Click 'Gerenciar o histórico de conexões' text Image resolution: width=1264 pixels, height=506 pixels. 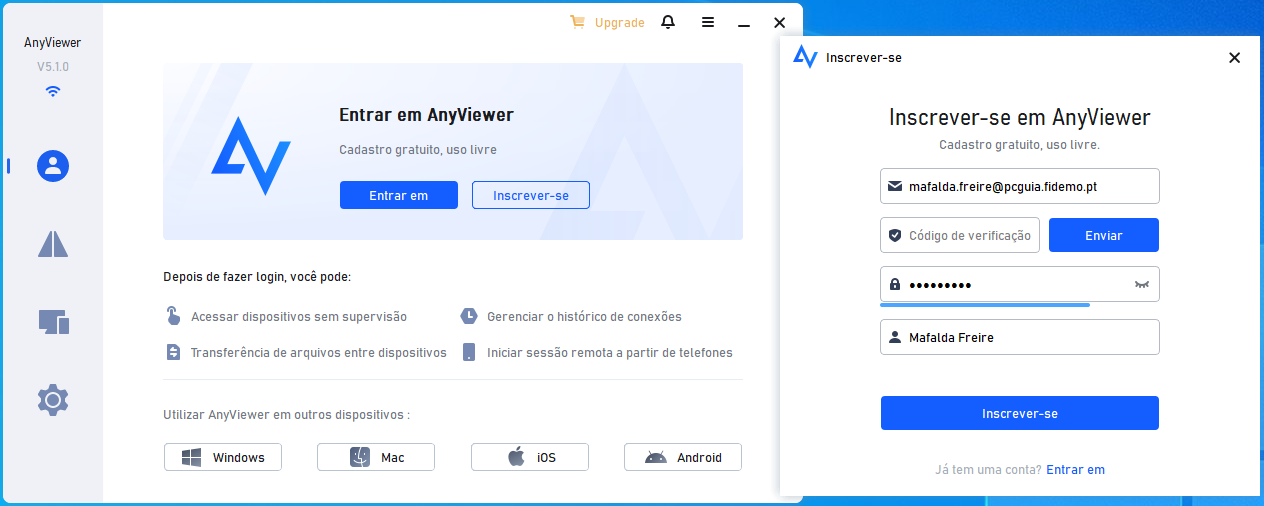click(584, 316)
